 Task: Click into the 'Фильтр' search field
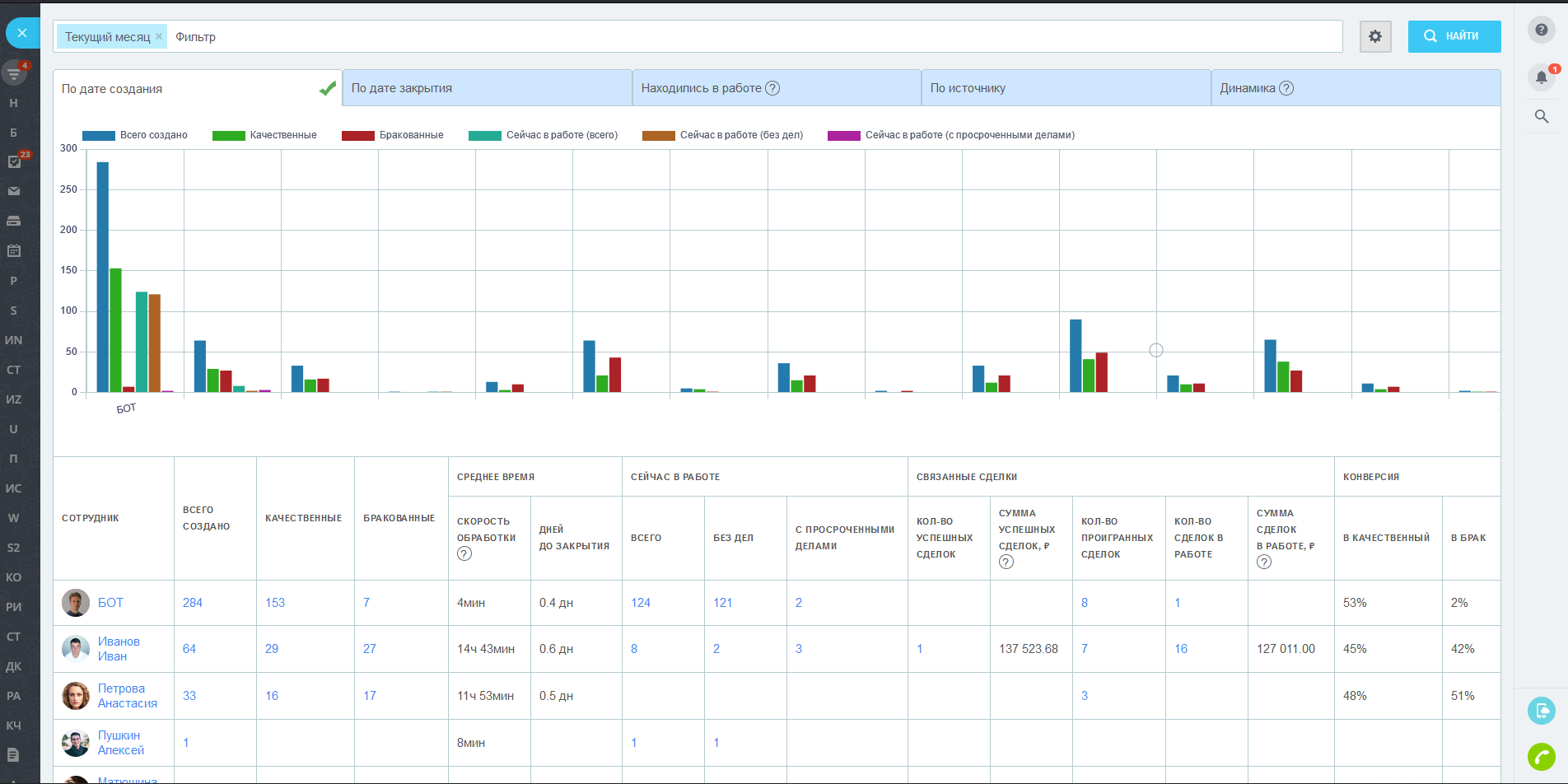pyautogui.click(x=741, y=36)
